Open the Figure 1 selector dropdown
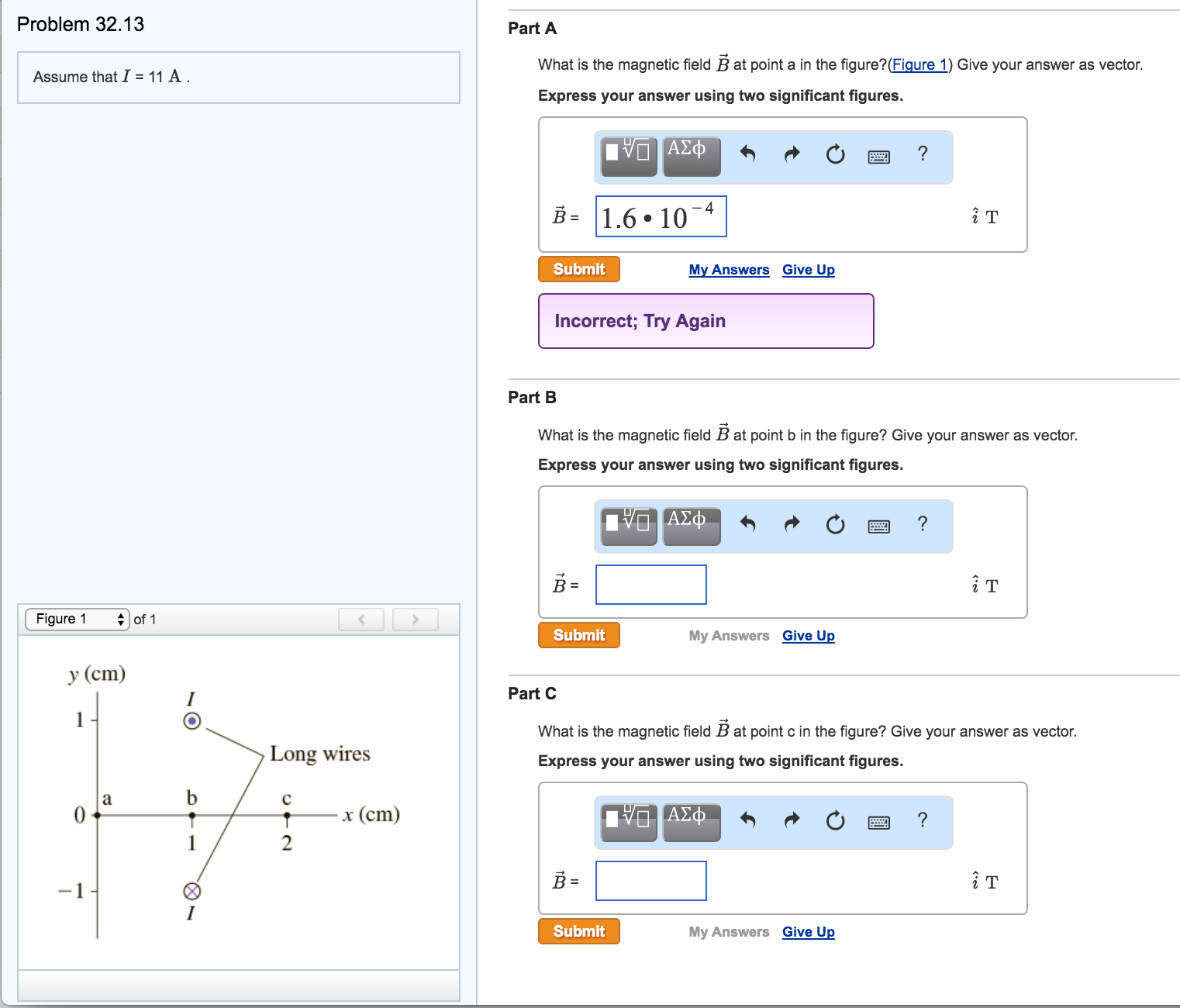 (78, 619)
